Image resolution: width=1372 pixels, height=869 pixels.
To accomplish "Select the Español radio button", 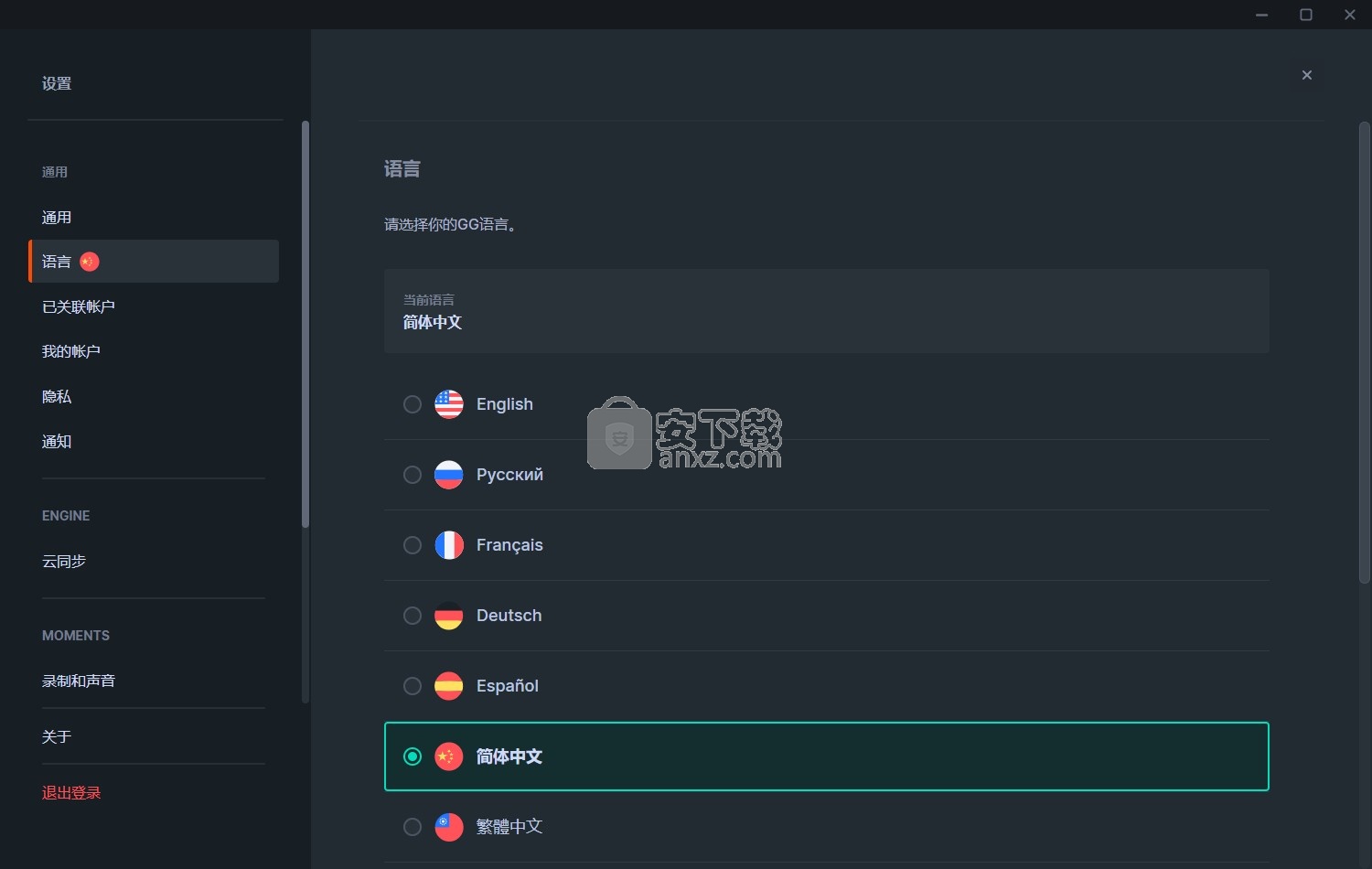I will (413, 686).
